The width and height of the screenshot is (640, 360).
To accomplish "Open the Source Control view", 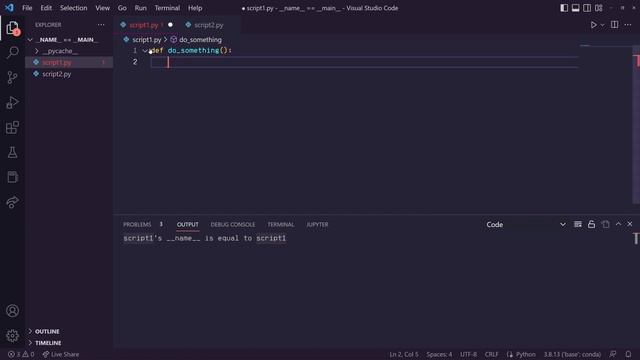I will tap(12, 77).
